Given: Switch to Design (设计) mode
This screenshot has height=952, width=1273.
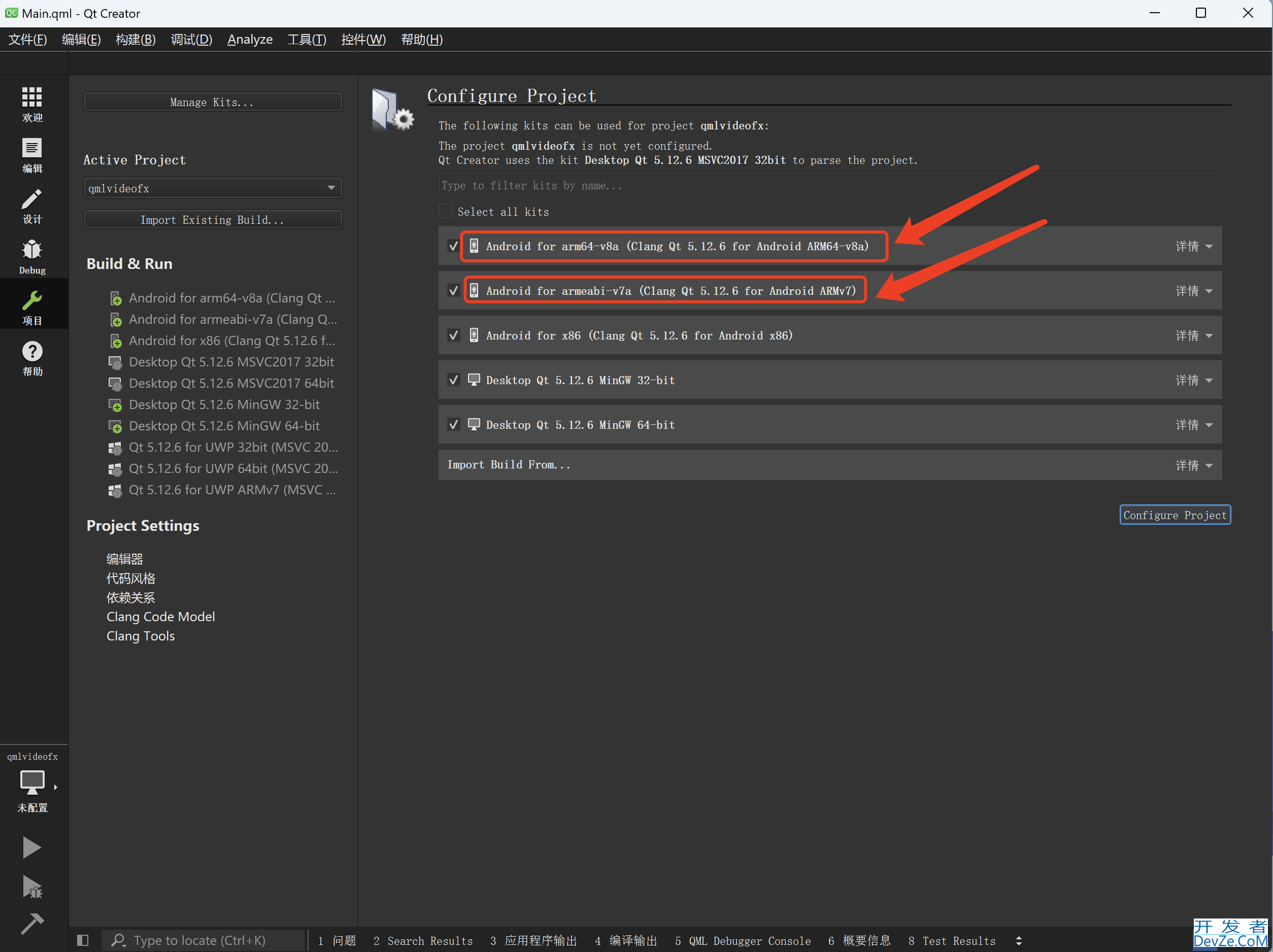Looking at the screenshot, I should coord(32,206).
